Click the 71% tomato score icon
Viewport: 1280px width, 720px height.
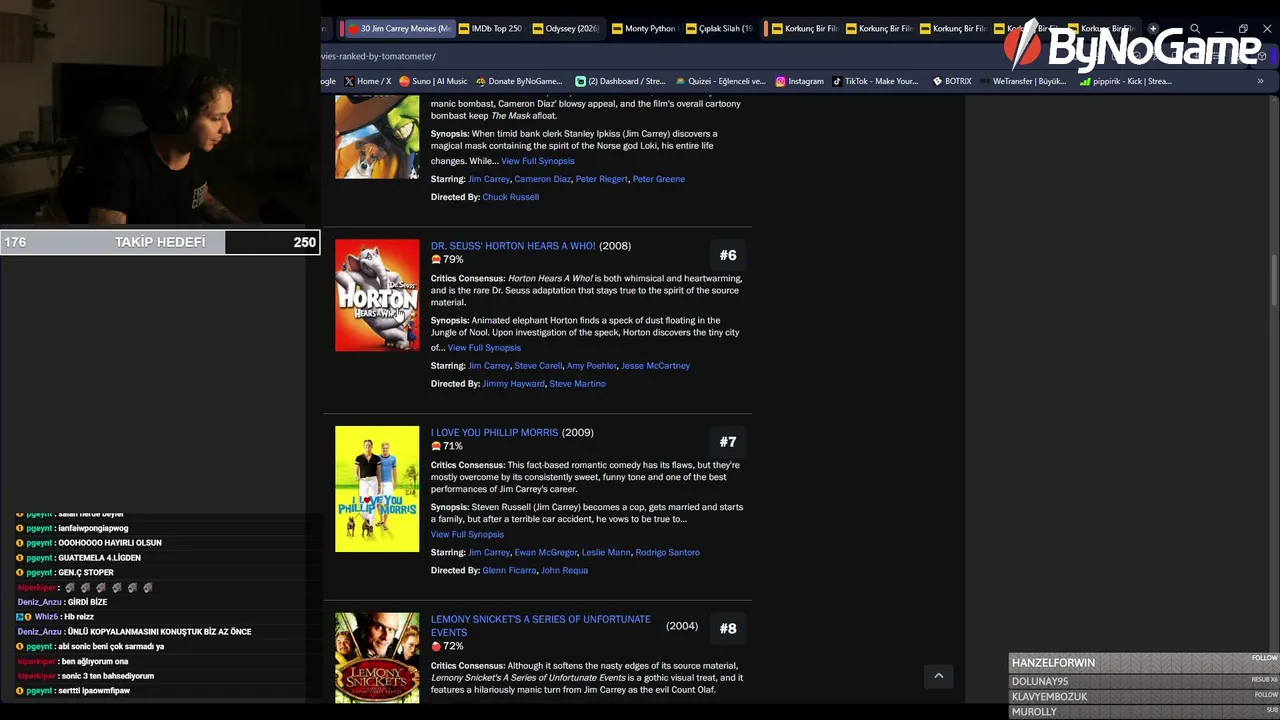(x=436, y=447)
